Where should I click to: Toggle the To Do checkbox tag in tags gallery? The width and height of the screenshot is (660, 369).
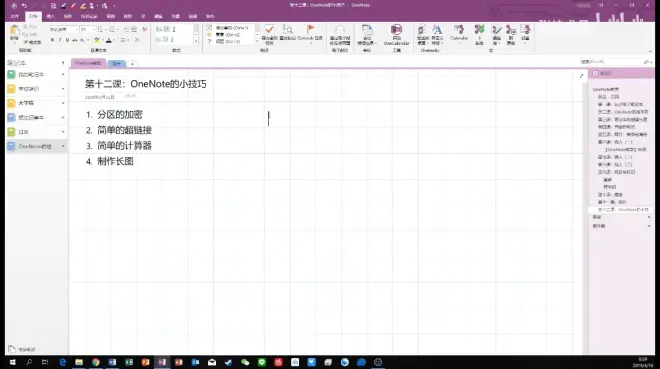coord(209,28)
